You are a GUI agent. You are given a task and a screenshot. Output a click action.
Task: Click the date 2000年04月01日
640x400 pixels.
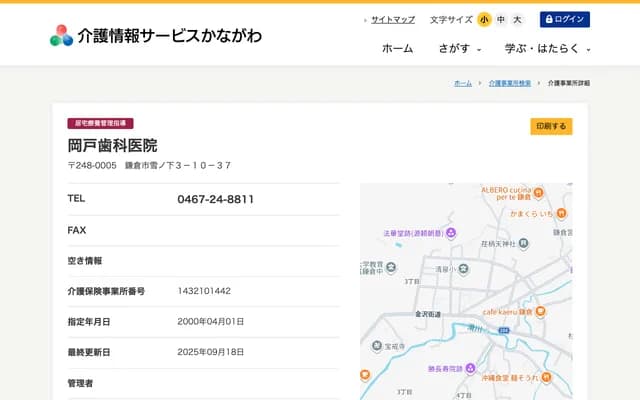click(x=211, y=322)
